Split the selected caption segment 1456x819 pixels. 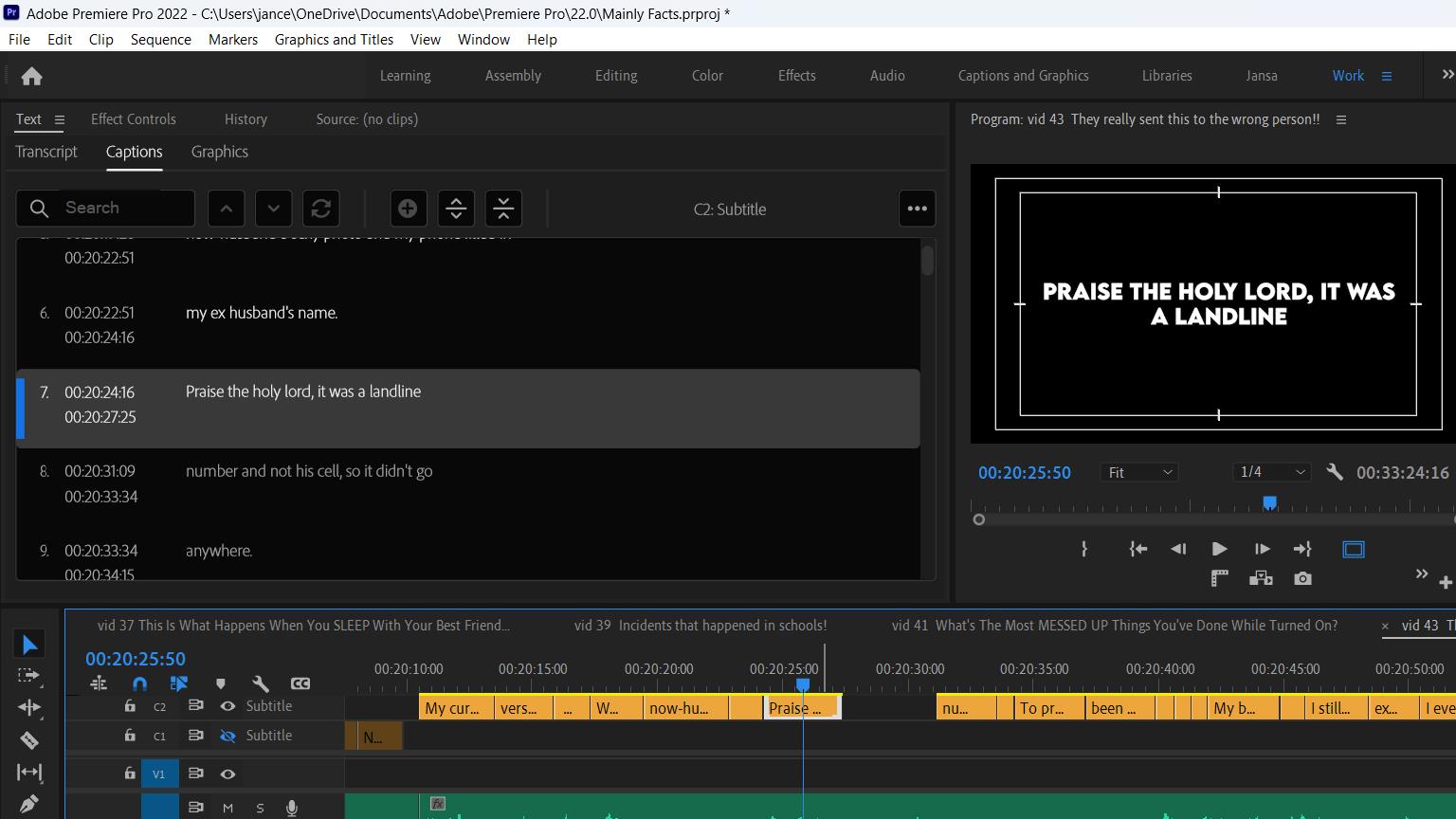click(x=456, y=209)
